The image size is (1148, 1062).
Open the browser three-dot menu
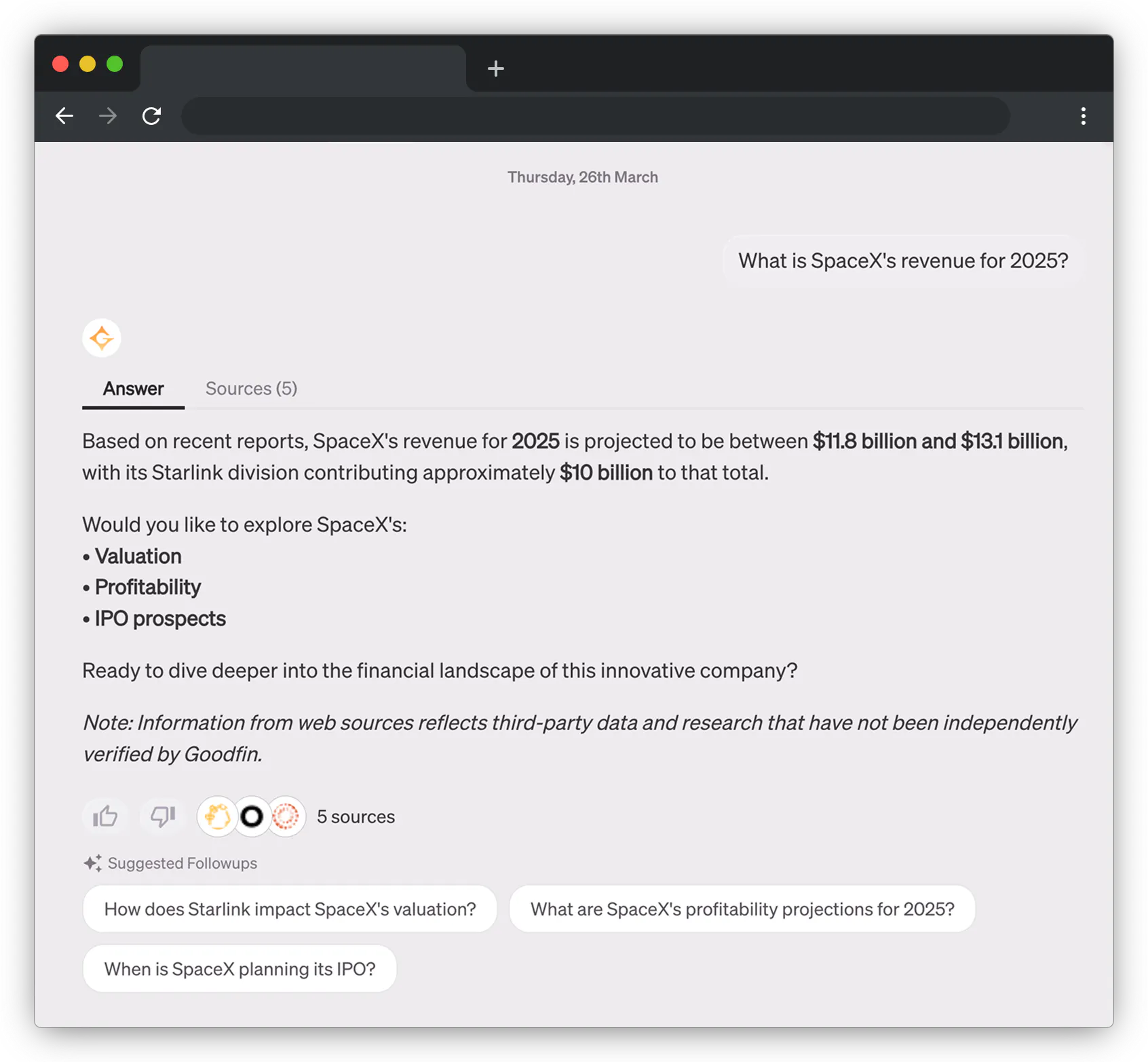[1084, 116]
